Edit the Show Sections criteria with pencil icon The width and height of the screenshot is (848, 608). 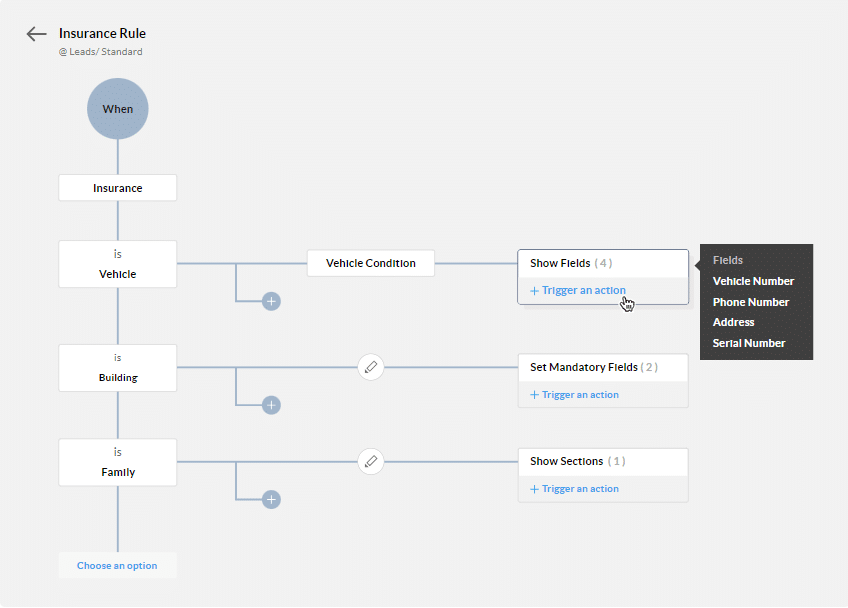pyautogui.click(x=370, y=461)
